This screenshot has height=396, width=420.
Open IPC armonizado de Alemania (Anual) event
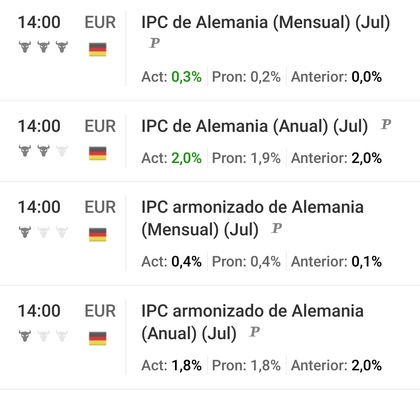(252, 322)
